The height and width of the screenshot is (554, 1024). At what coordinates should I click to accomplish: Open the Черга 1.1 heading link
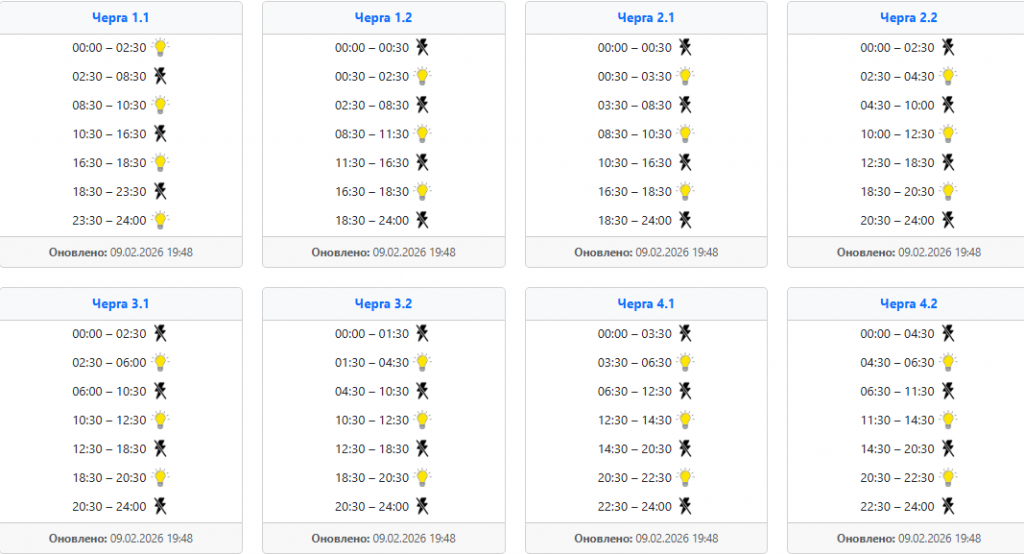click(121, 18)
